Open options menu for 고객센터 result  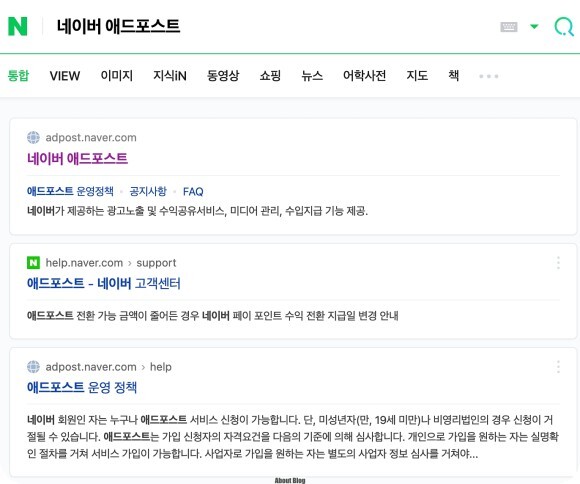558,263
